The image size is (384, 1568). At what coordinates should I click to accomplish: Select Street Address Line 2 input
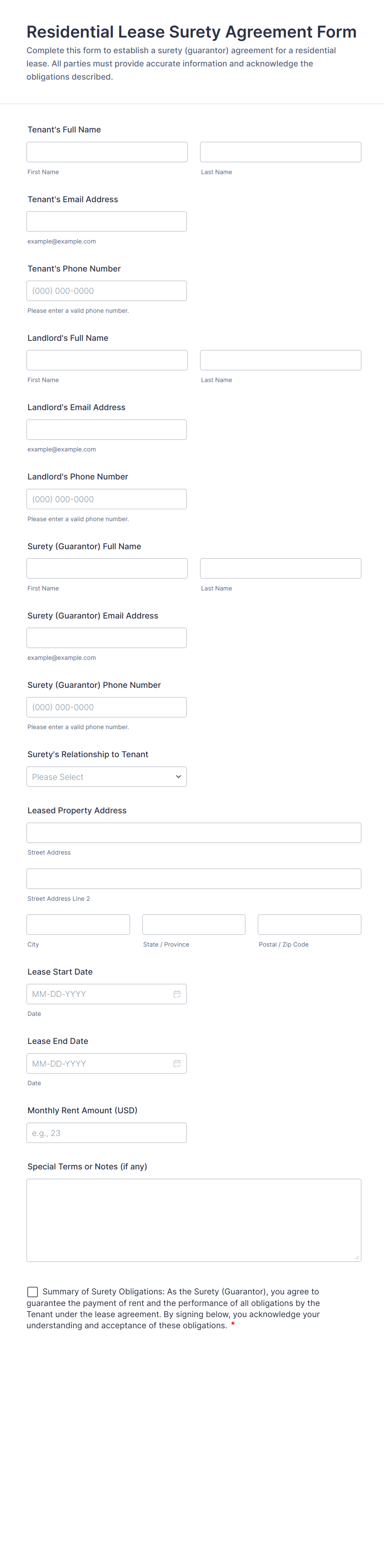click(194, 878)
